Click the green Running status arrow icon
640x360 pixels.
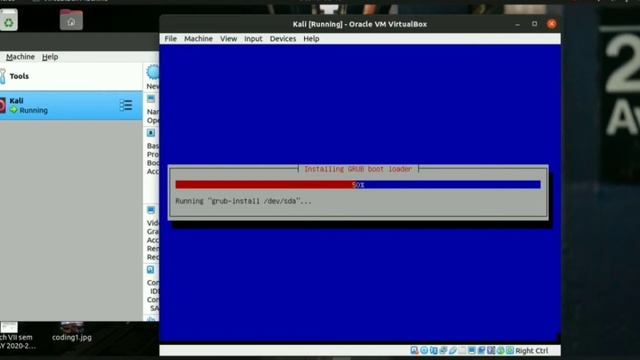[14, 110]
